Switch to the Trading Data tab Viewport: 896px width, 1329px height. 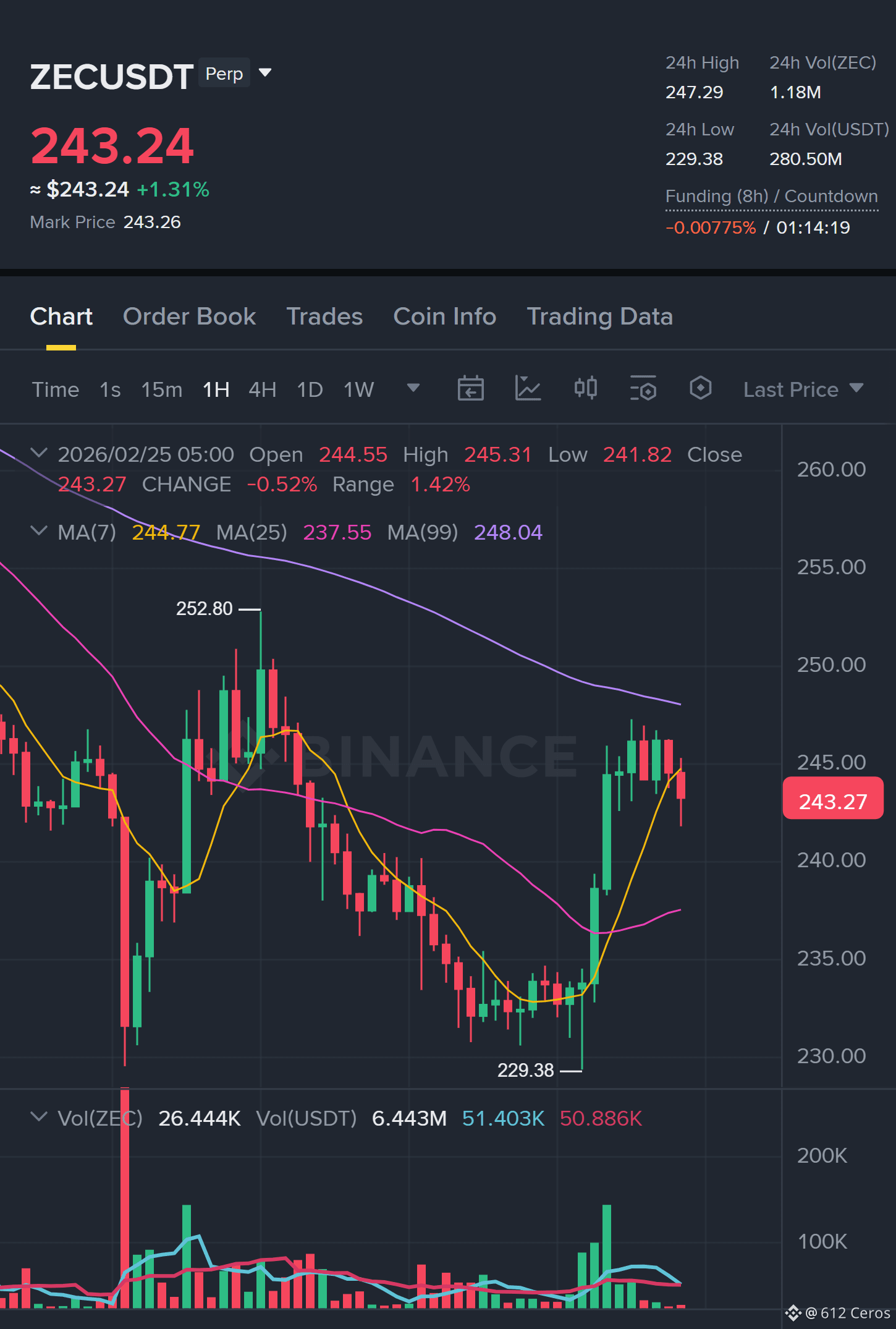[599, 316]
